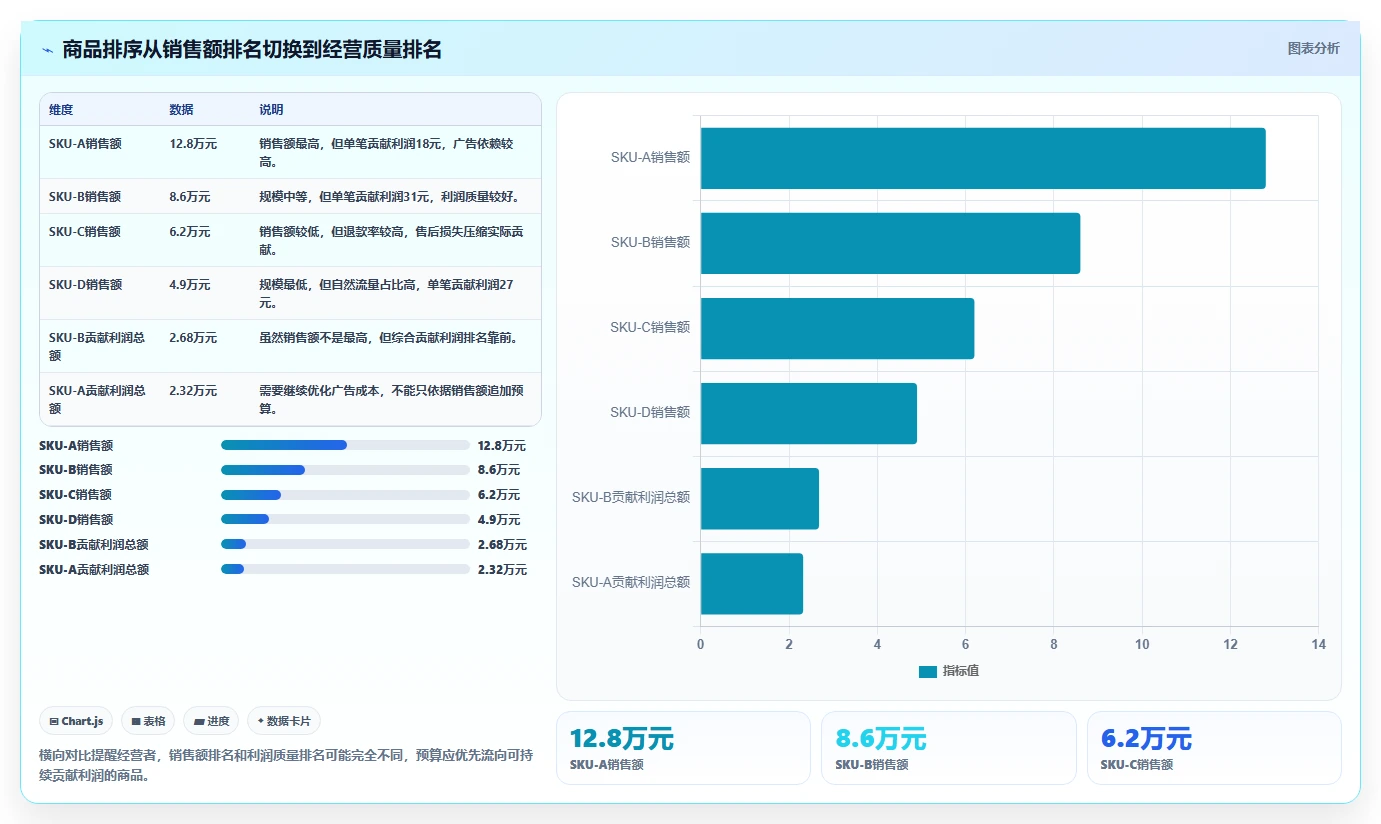Open the 8.6万元 SKU-B销售额 data card
The height and width of the screenshot is (824, 1381).
point(949,748)
